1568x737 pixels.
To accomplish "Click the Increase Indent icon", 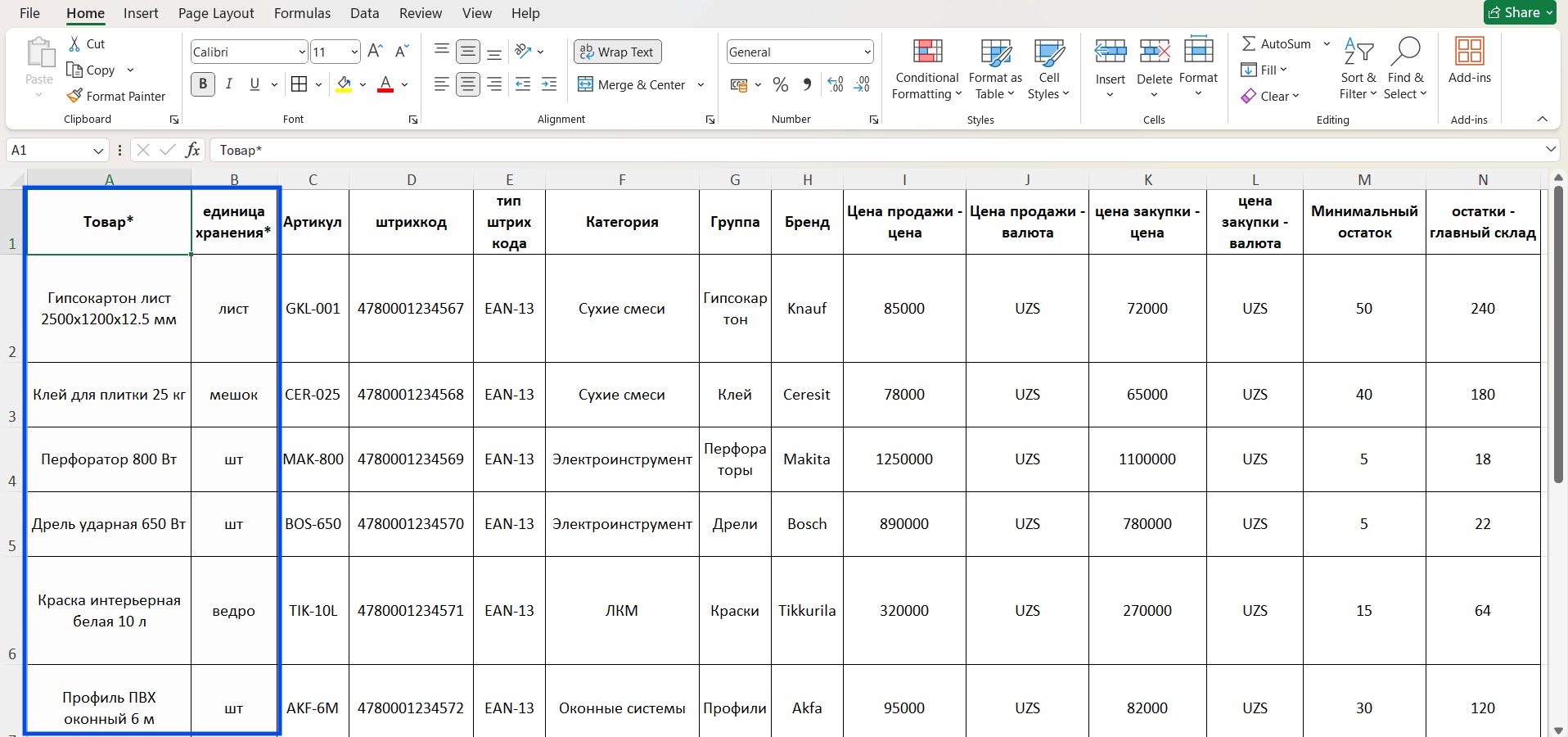I will tap(549, 84).
